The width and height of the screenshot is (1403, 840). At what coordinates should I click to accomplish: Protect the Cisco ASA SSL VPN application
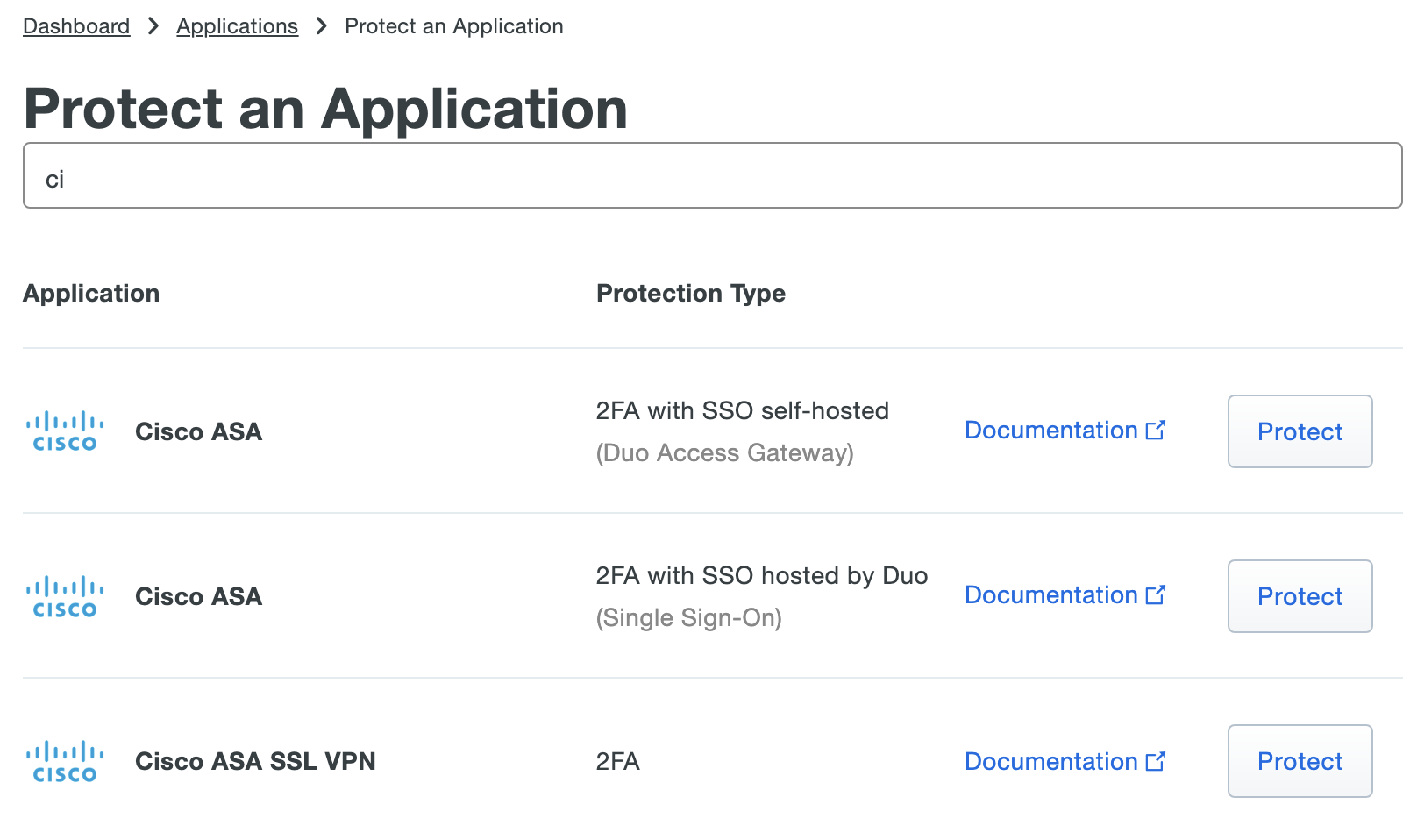1300,761
